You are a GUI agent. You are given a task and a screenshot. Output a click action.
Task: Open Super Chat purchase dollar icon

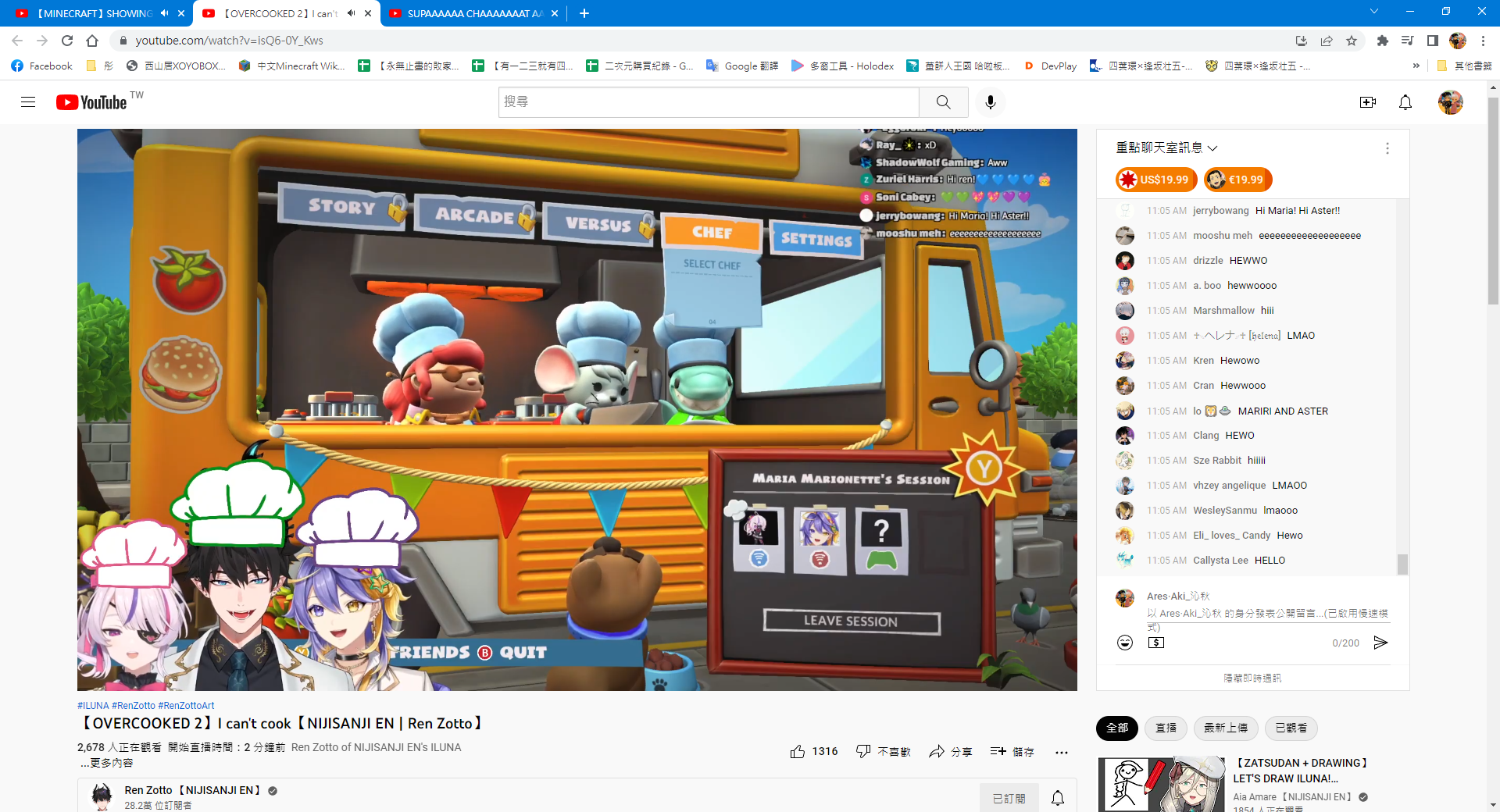[x=1156, y=643]
